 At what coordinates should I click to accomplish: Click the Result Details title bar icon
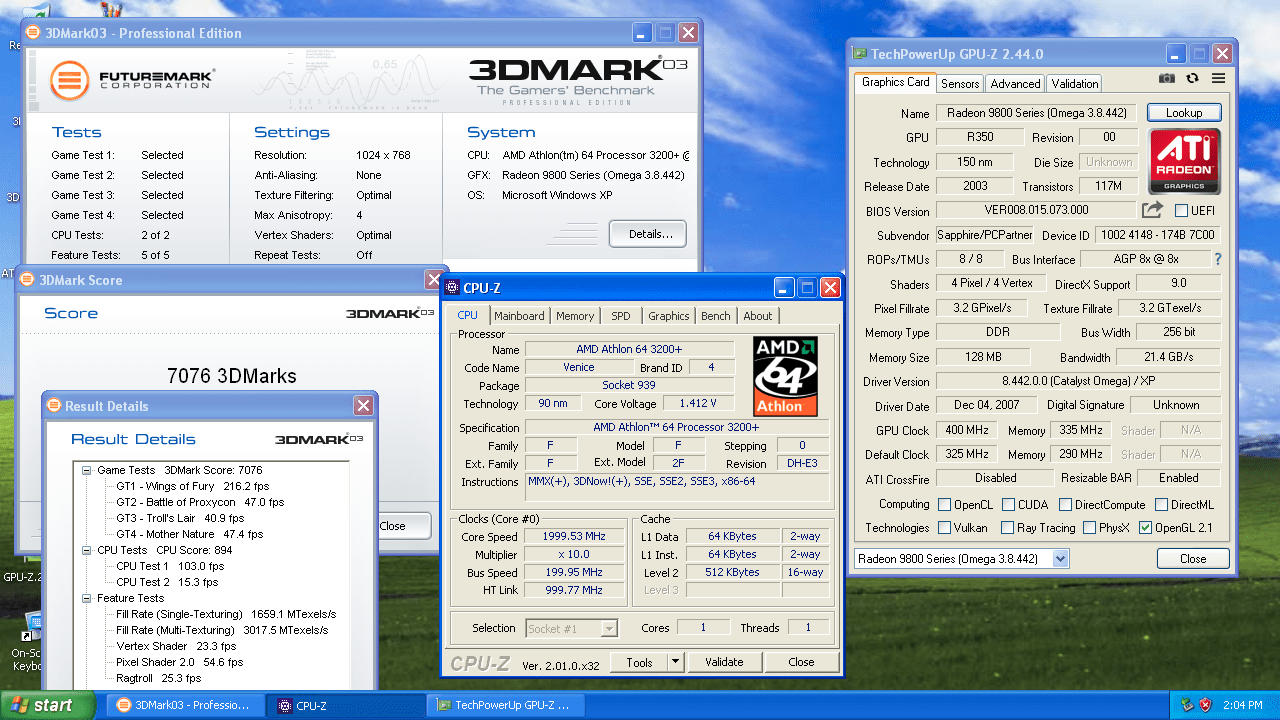tap(54, 406)
